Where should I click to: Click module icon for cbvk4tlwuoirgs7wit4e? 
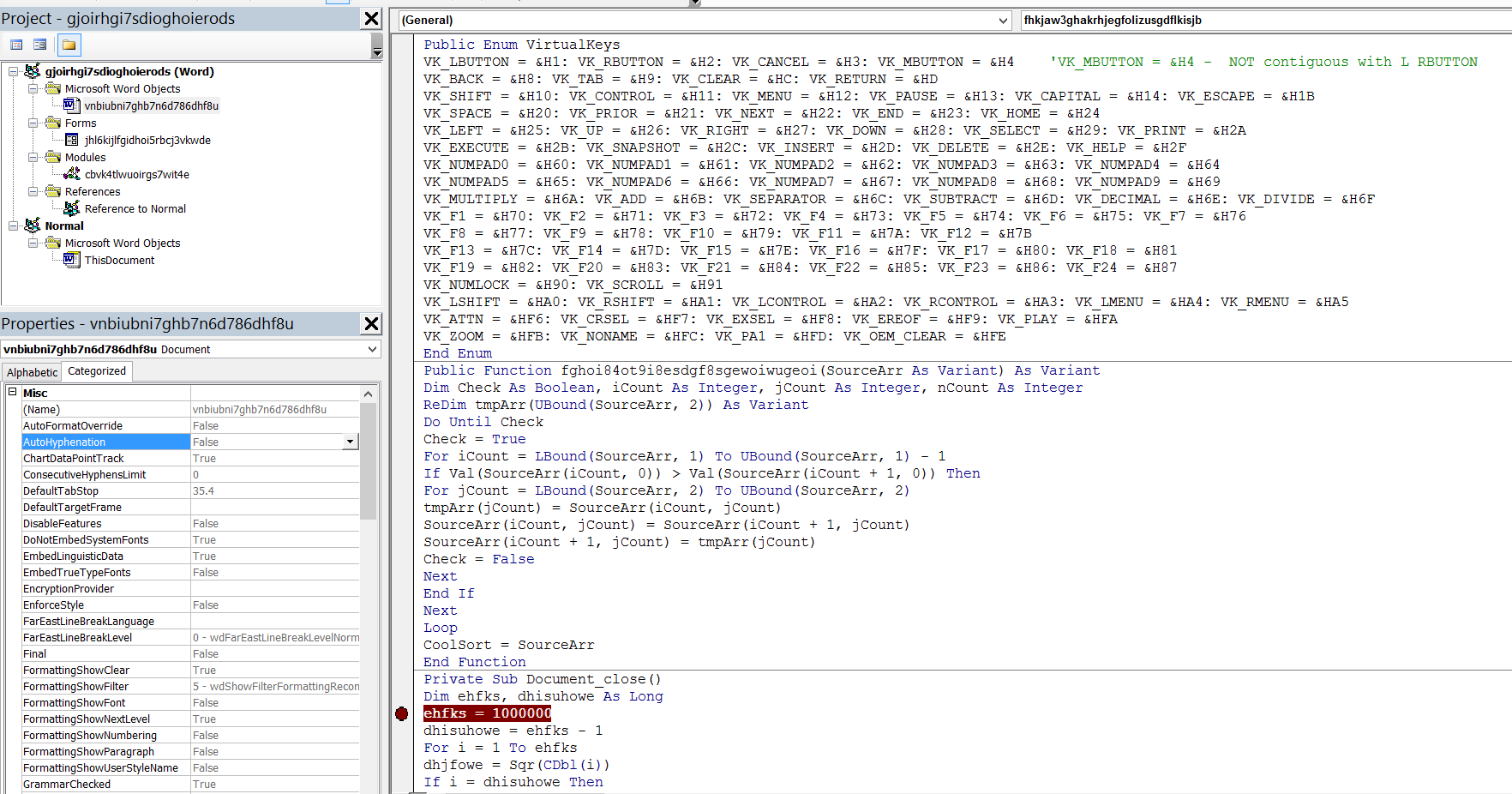(x=72, y=174)
